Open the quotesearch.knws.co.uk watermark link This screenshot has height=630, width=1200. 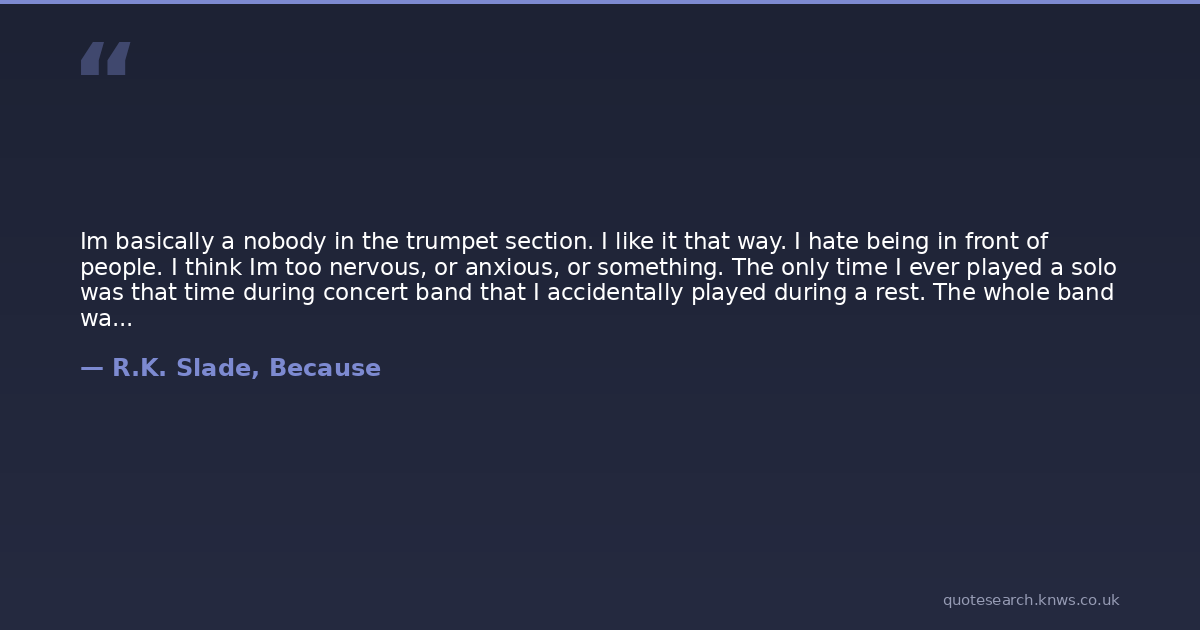(x=1031, y=600)
